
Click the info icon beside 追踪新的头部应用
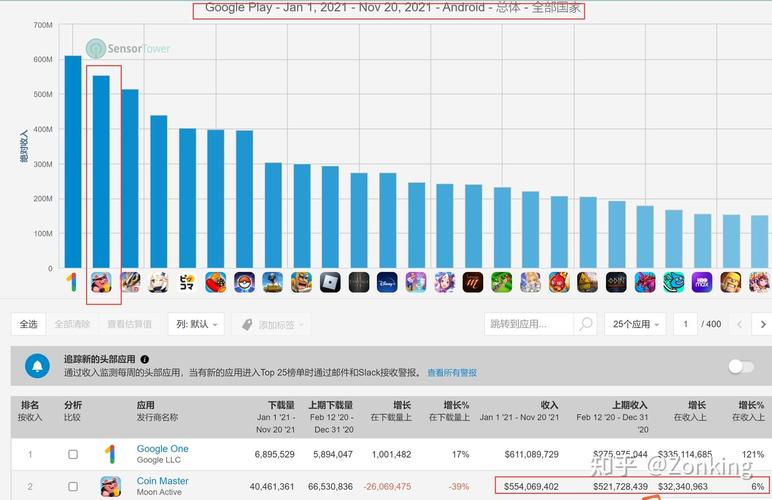click(x=145, y=359)
